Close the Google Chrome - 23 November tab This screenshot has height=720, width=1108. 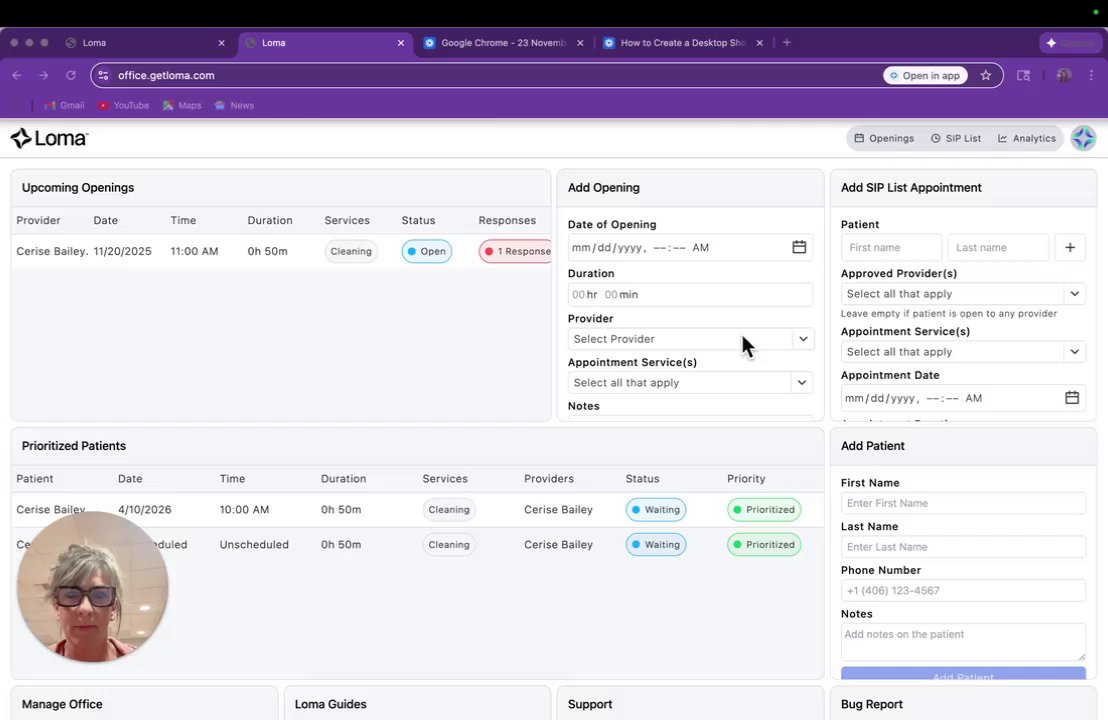point(580,43)
